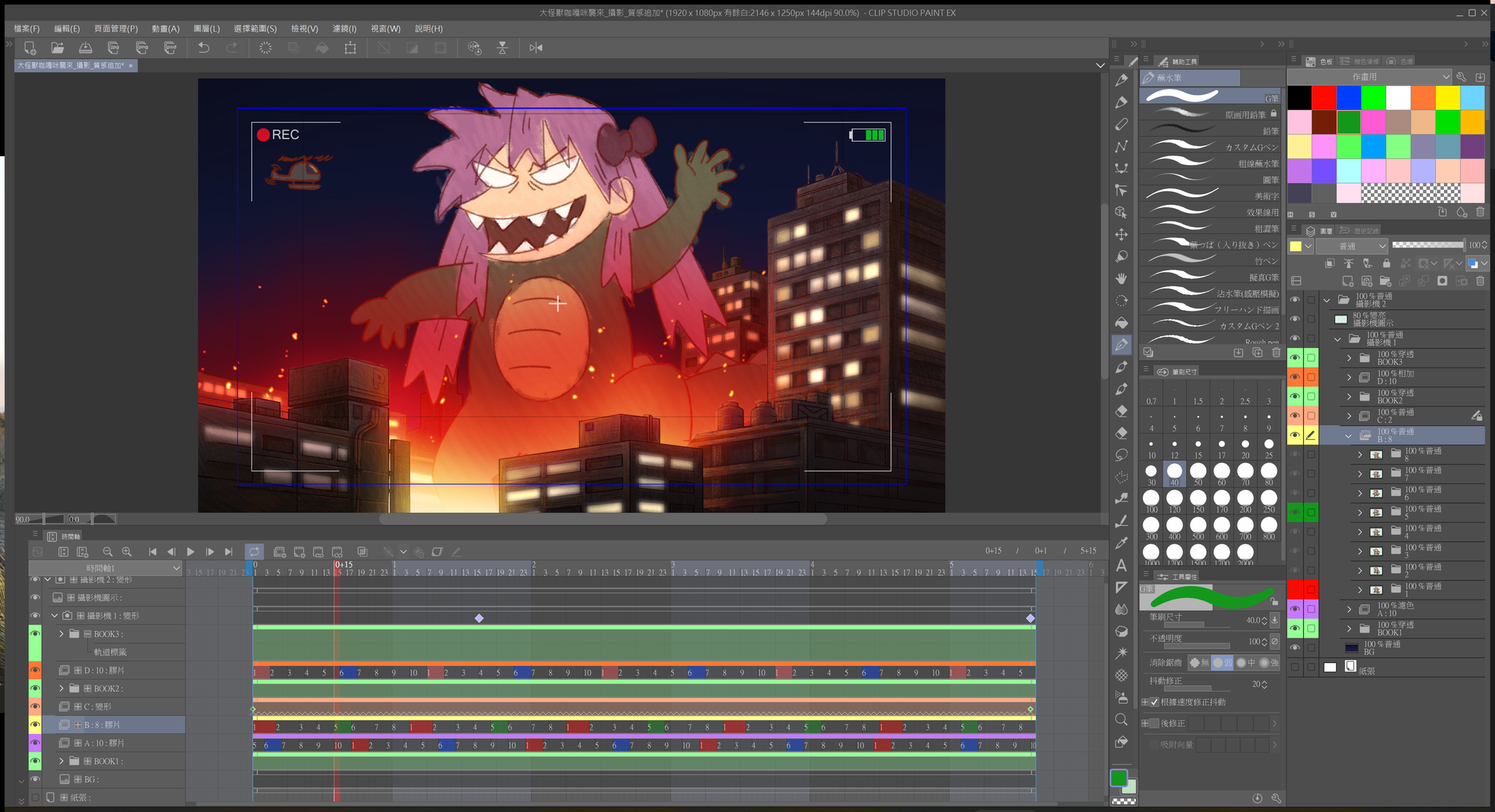Expand BOOK3 track in timeline
1495x812 pixels.
(x=61, y=634)
